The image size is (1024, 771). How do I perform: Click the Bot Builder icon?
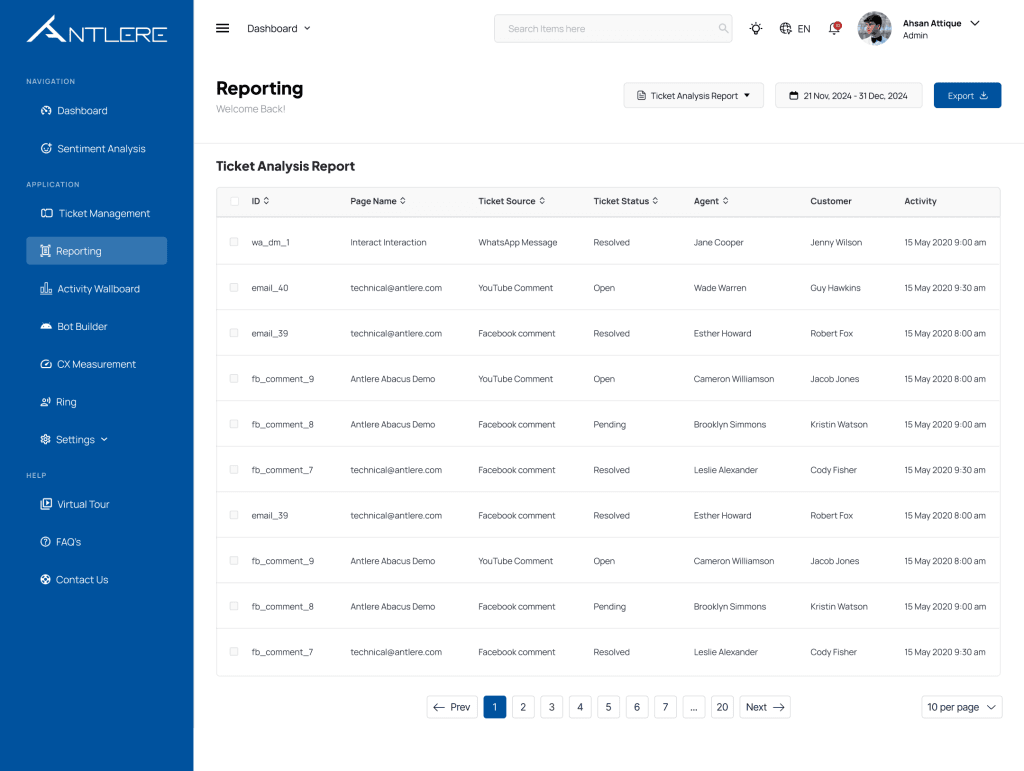(46, 326)
